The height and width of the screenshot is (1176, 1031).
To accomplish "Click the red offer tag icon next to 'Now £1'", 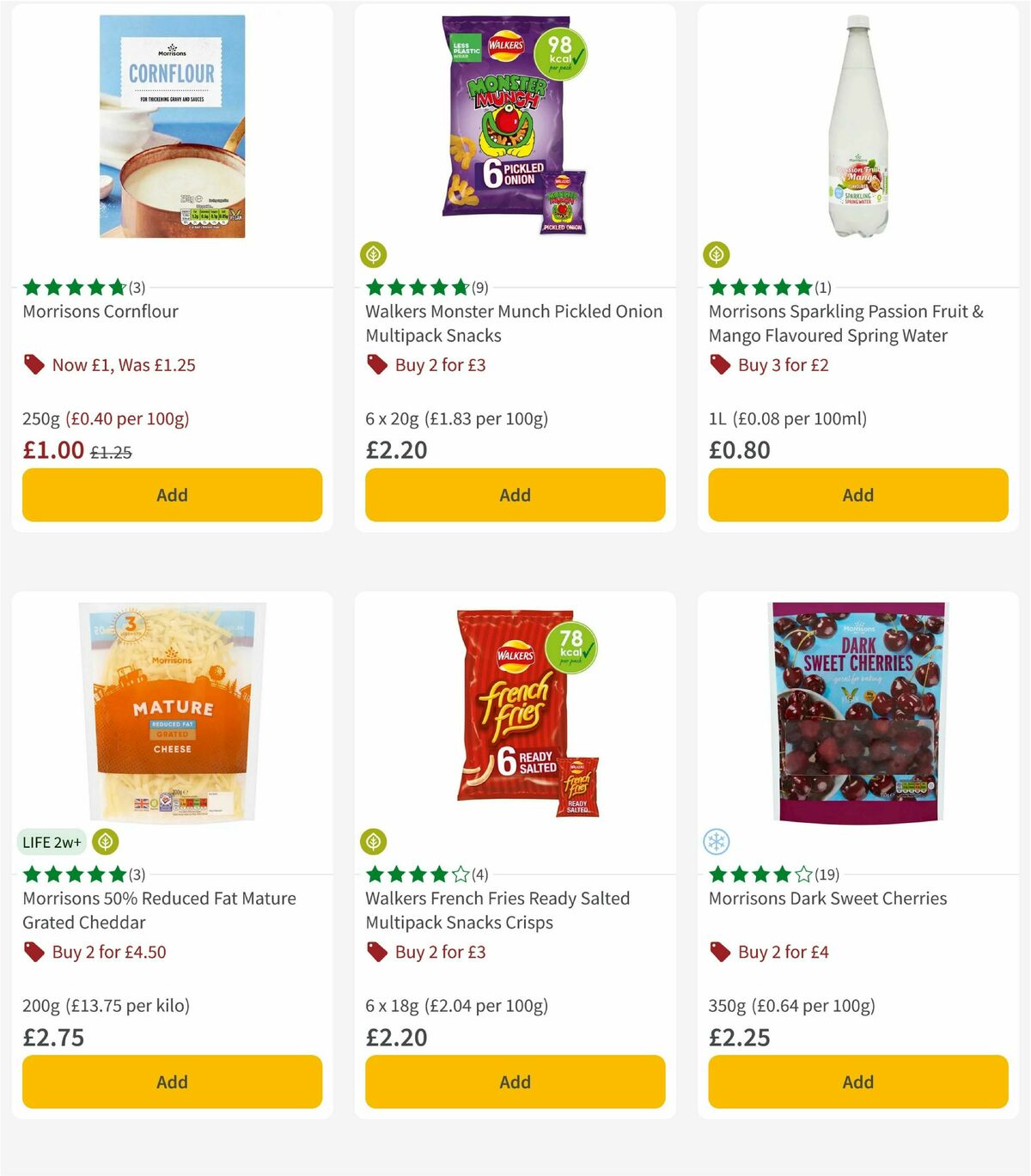I will click(x=33, y=364).
